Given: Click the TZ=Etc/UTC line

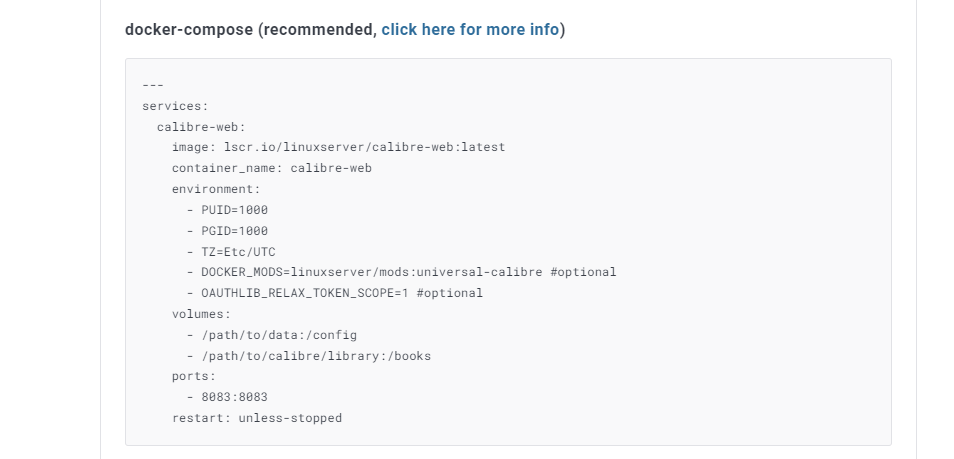Looking at the screenshot, I should pyautogui.click(x=238, y=252).
